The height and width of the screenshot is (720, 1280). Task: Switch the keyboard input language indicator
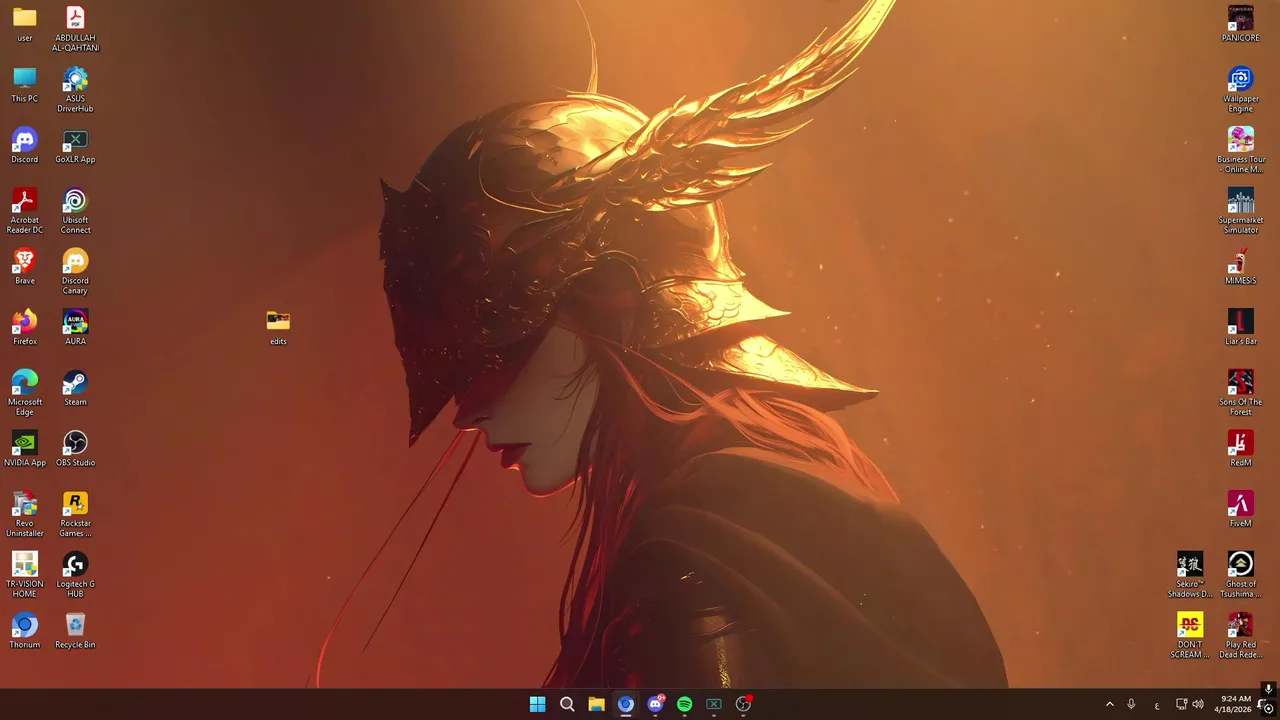point(1157,704)
